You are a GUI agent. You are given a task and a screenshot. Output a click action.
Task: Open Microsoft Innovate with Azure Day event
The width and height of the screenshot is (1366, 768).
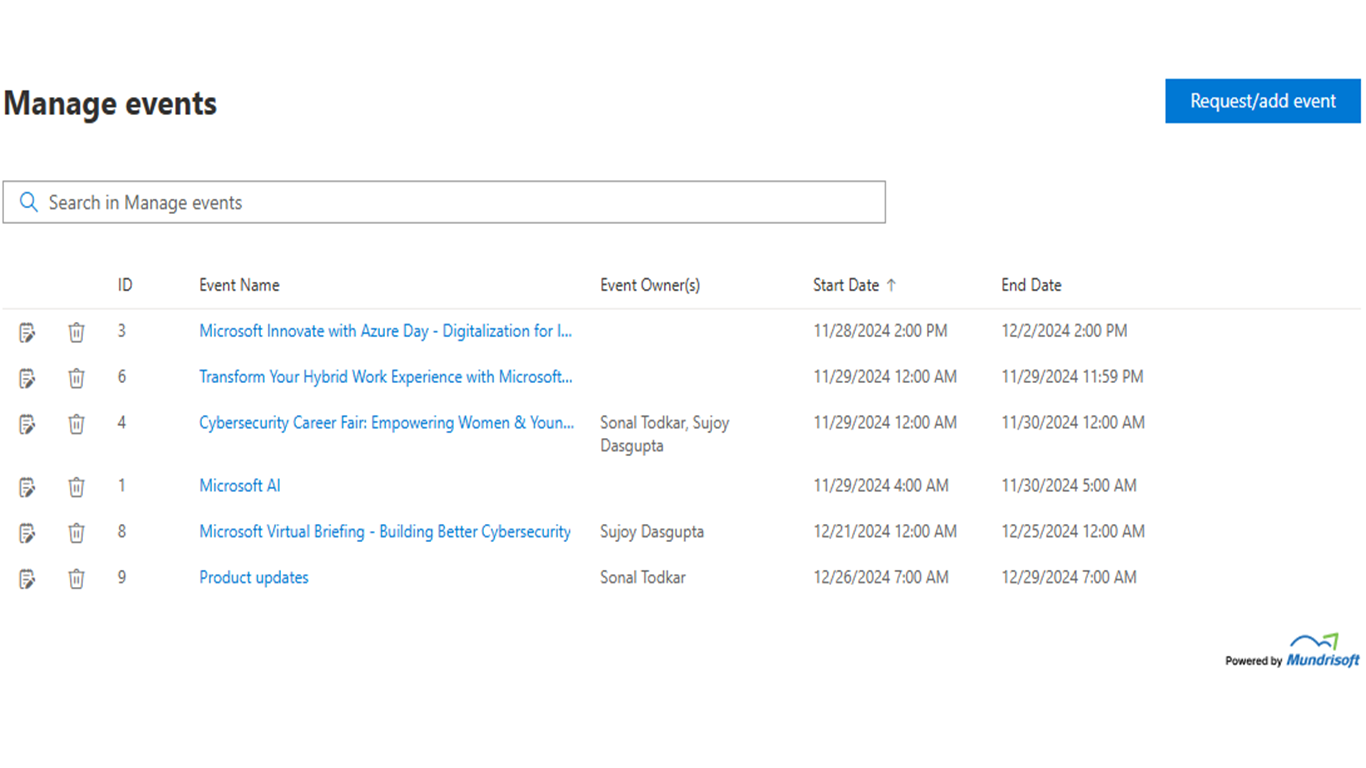[x=385, y=331]
